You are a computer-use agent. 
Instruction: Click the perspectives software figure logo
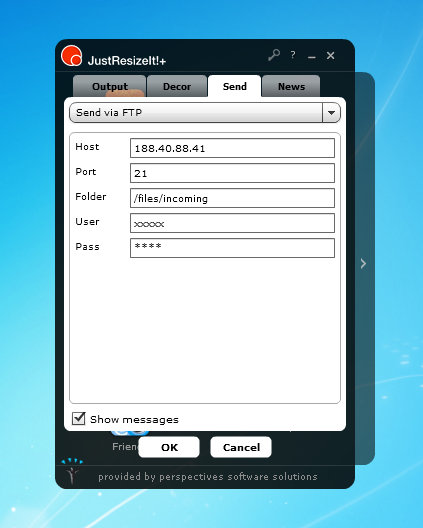coord(72,471)
